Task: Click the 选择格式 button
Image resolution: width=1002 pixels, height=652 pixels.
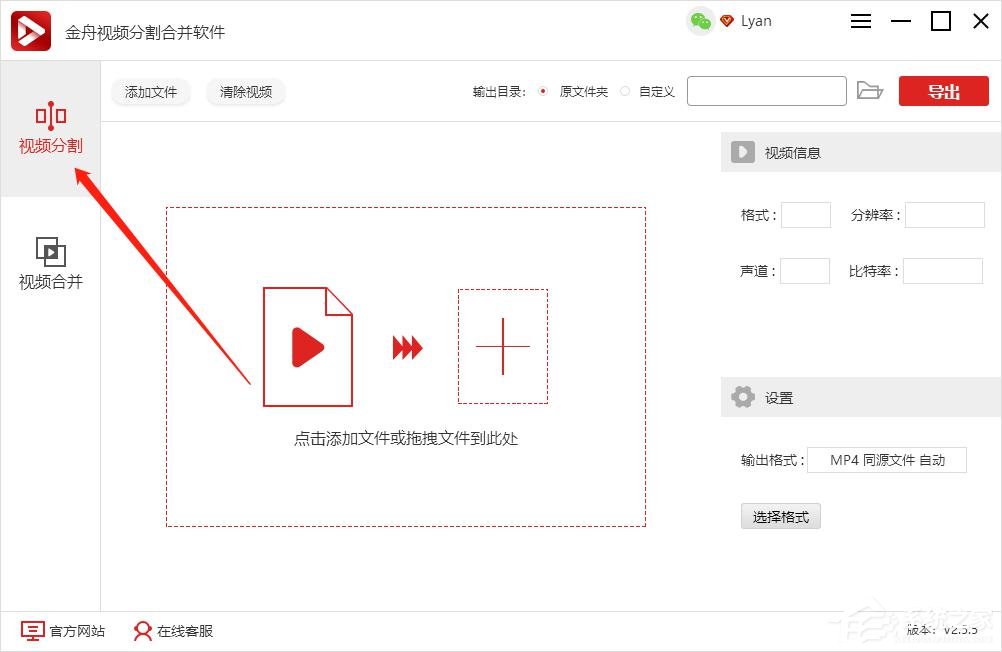Action: click(780, 516)
